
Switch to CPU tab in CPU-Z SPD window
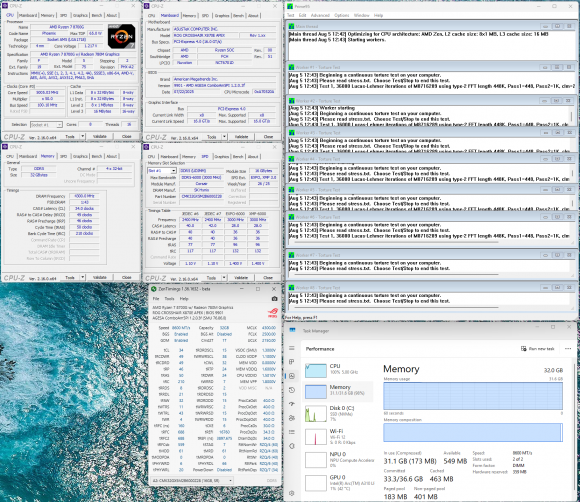pyautogui.click(x=151, y=156)
